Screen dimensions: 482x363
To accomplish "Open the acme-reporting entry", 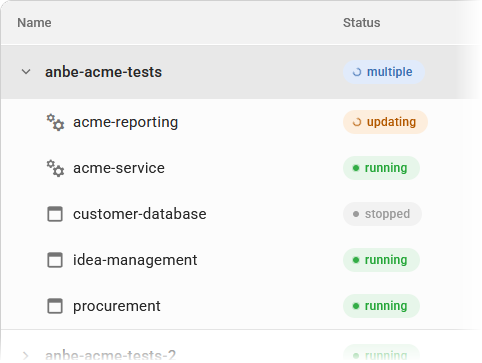I will pos(126,122).
